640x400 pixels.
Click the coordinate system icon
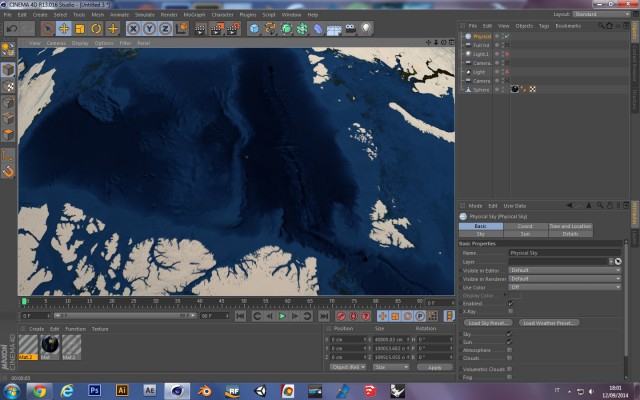pos(181,29)
